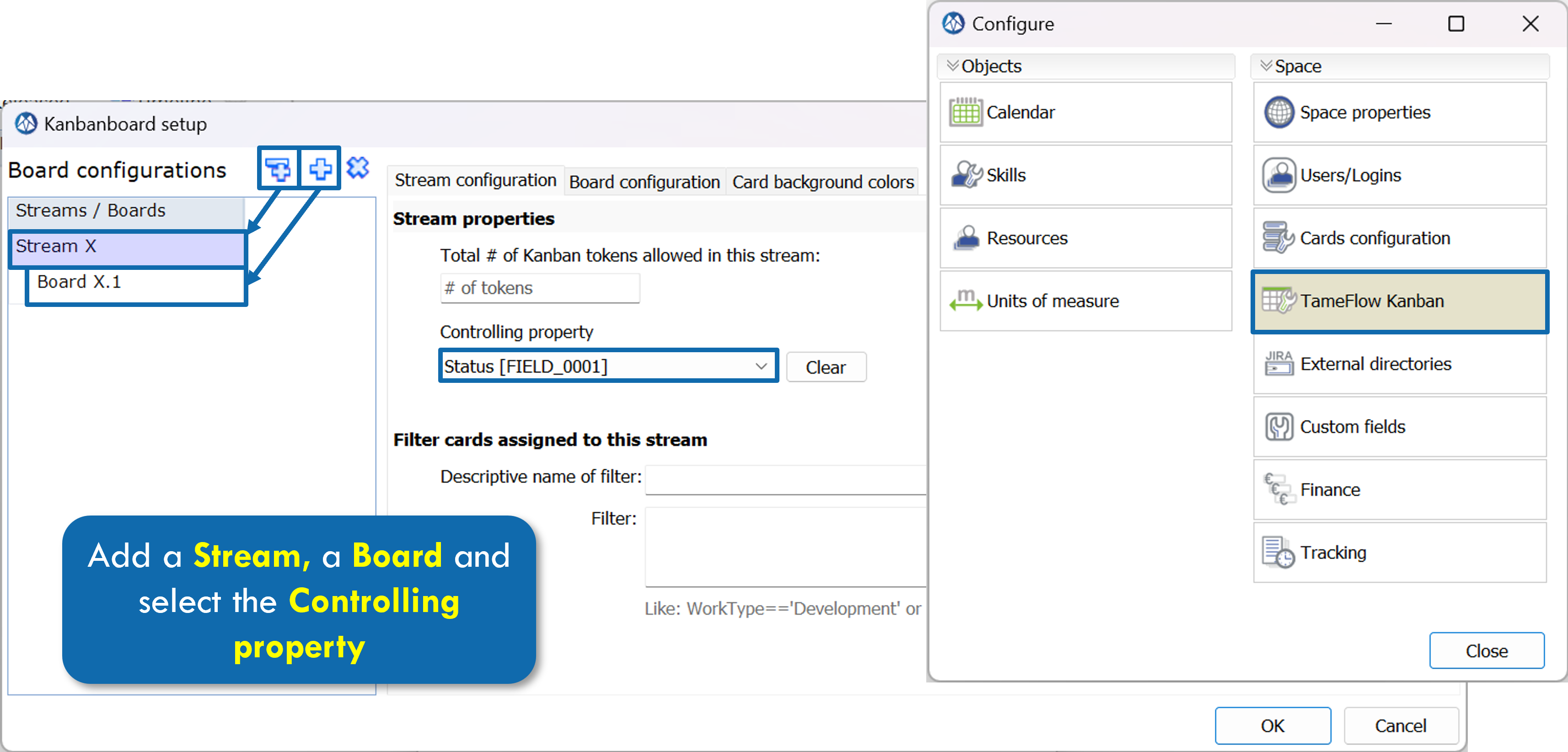Click Cancel in Kanbanboard setup
1568x752 pixels.
[1401, 726]
